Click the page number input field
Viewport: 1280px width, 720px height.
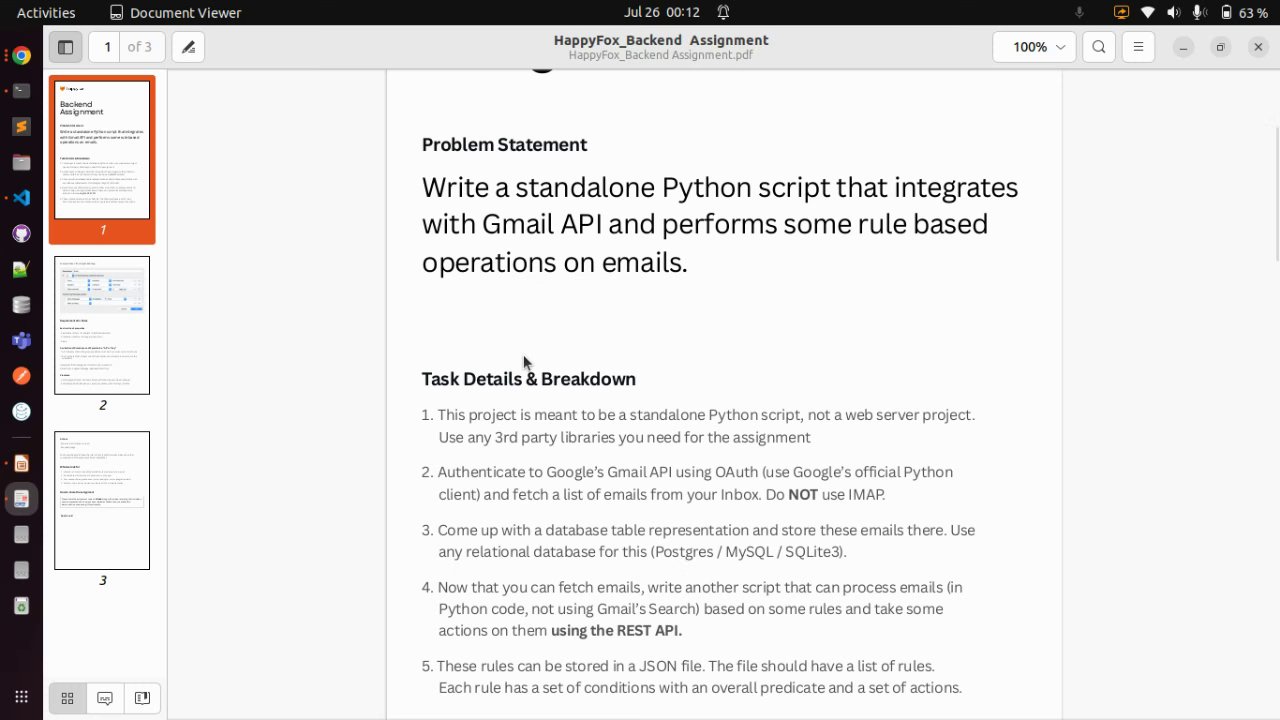point(106,47)
